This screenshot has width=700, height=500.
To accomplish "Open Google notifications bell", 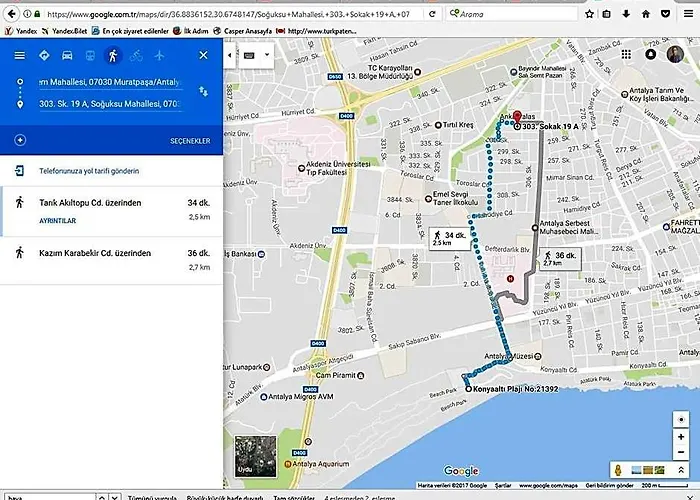I will click(x=651, y=54).
